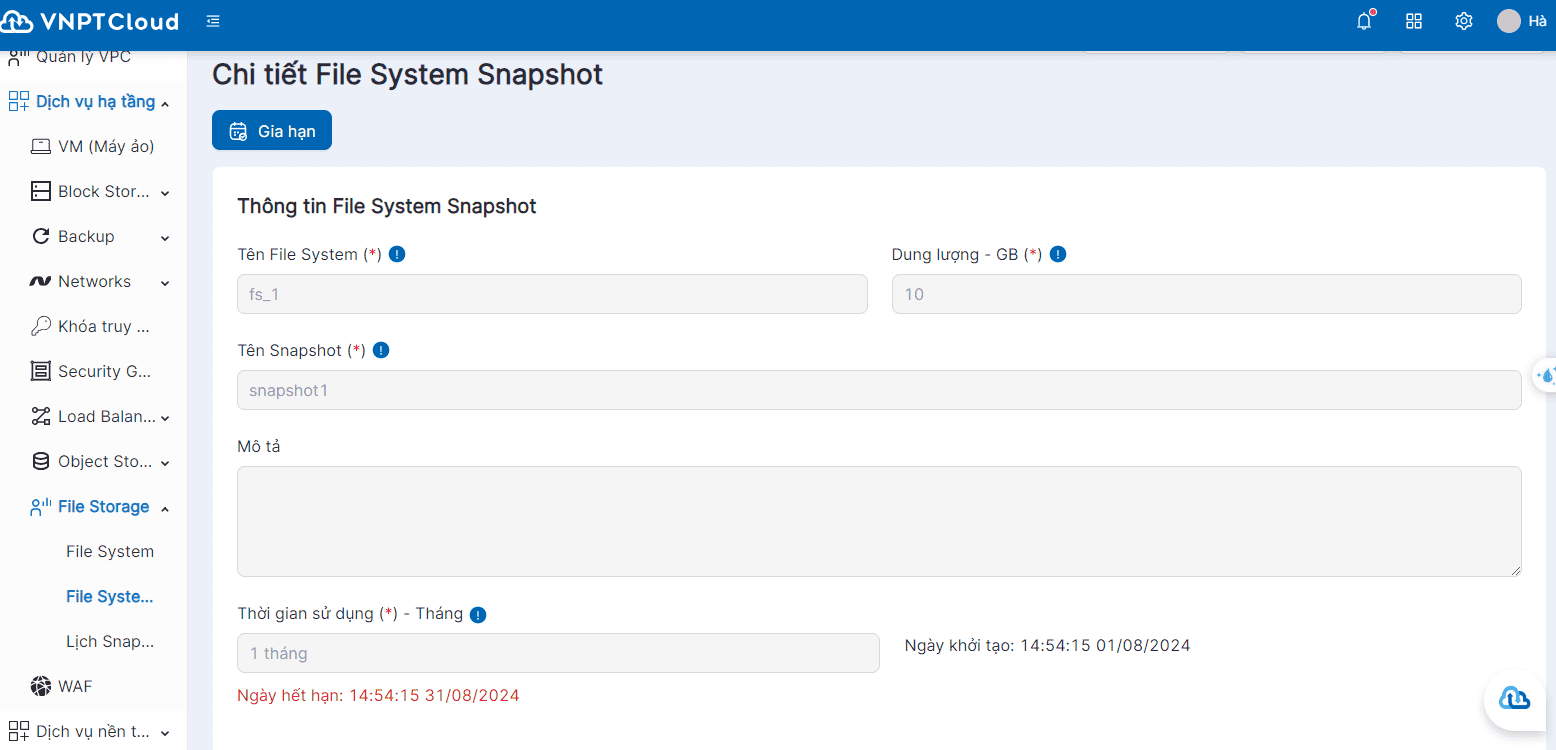
Task: Open notifications bell icon
Action: pyautogui.click(x=1364, y=21)
